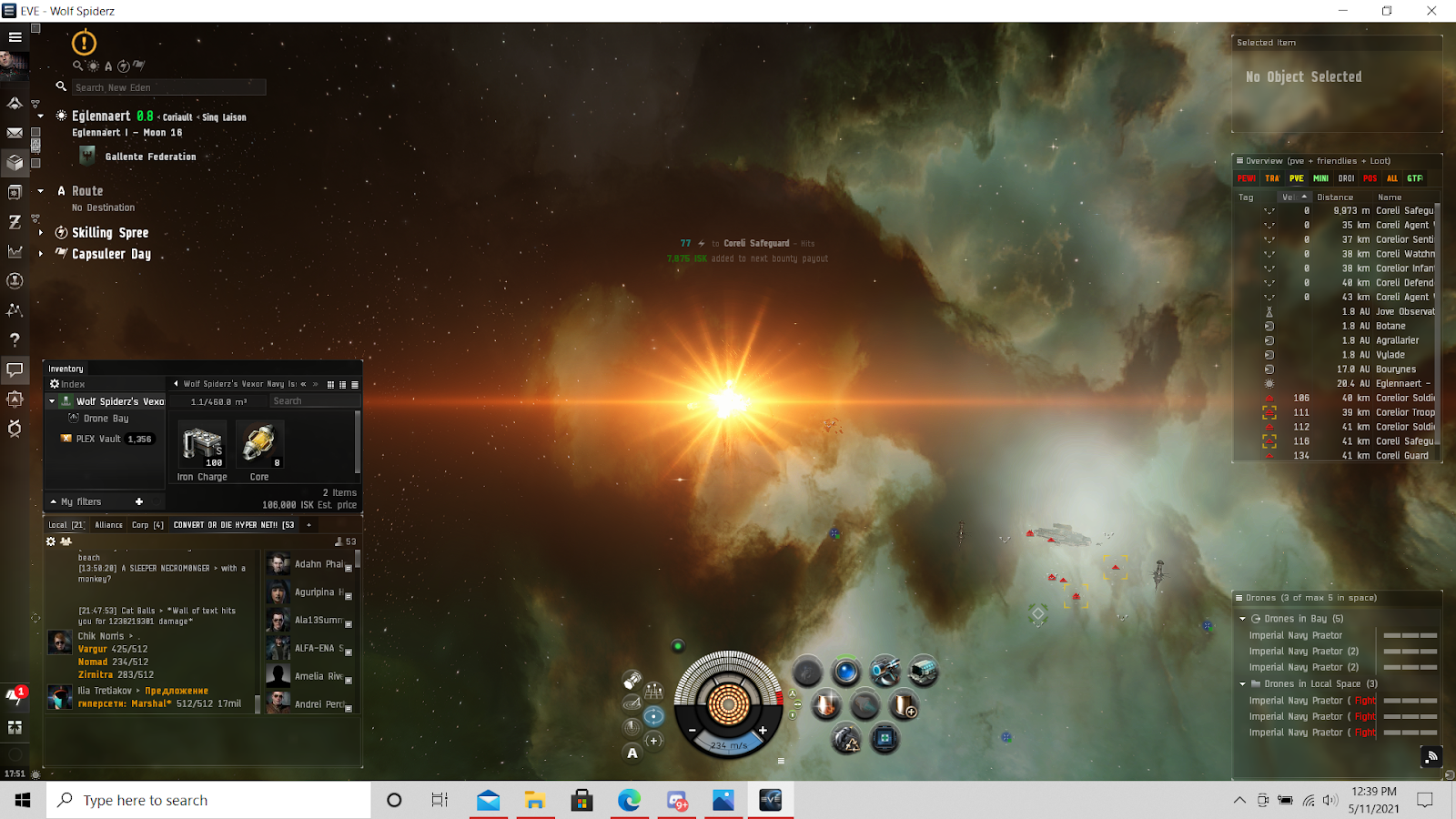Screen dimensions: 1456x819
Task: Collapse the Route section
Action: (x=40, y=191)
